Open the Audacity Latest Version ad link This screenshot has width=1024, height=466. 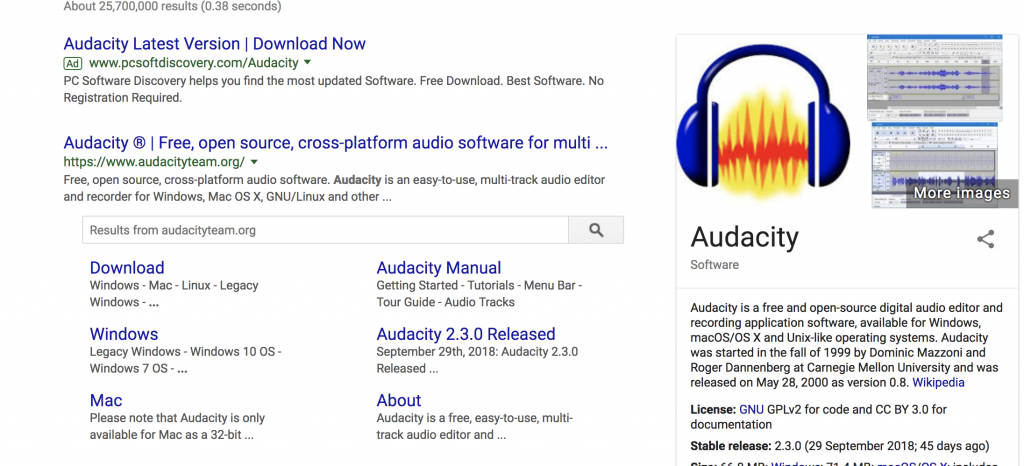[214, 44]
